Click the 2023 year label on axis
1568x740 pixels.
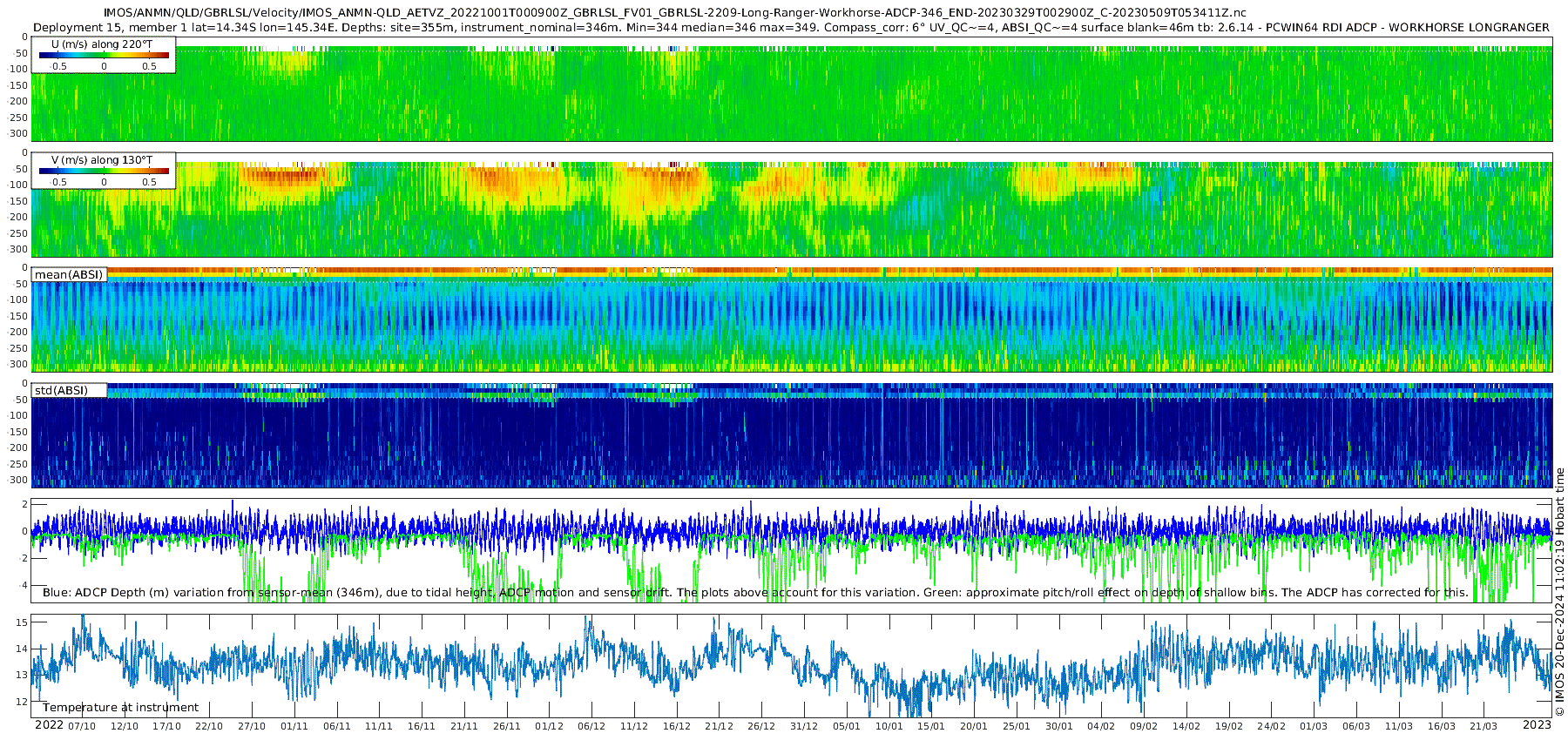[x=1537, y=725]
